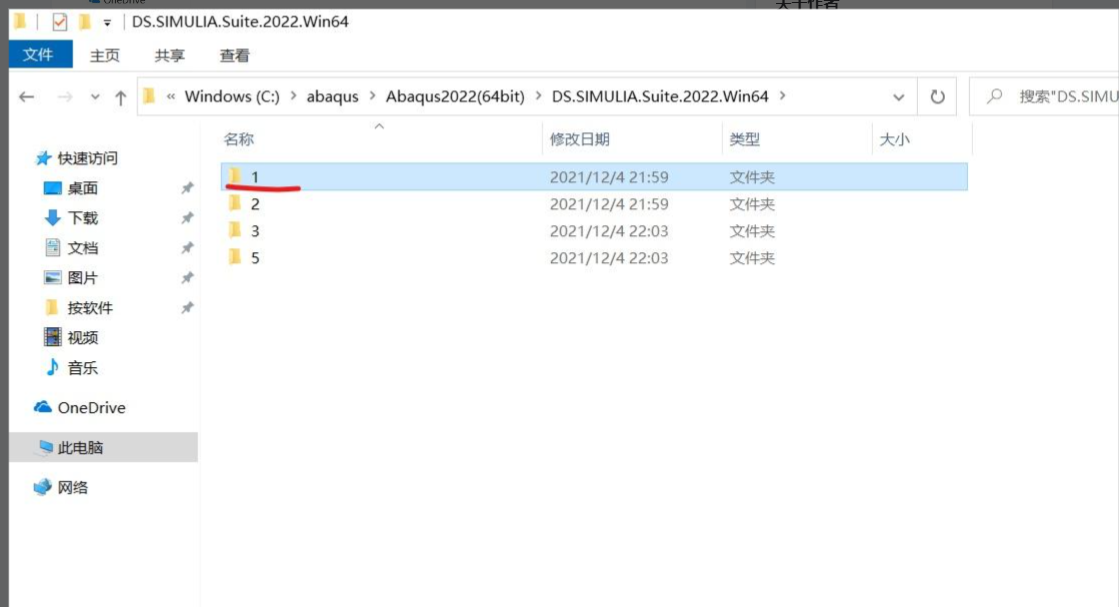The width and height of the screenshot is (1119, 607).
Task: Select folder 5 in the list
Action: click(594, 258)
